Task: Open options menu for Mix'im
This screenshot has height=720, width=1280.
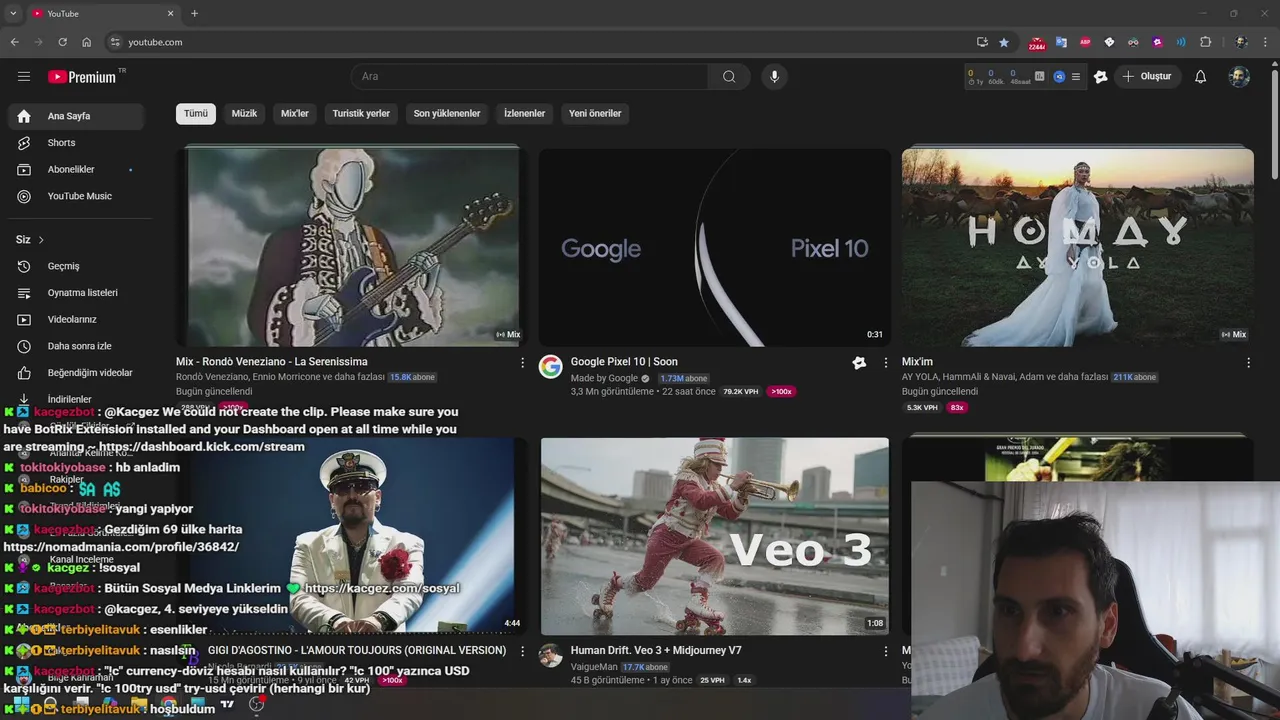Action: (1248, 363)
